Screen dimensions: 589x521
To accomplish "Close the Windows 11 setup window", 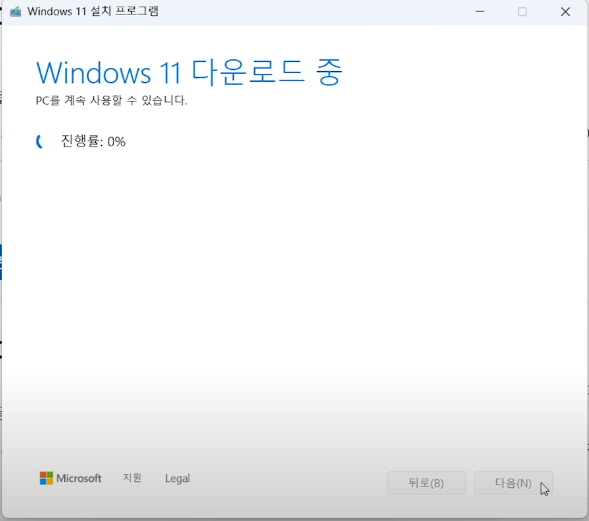I will click(x=565, y=12).
